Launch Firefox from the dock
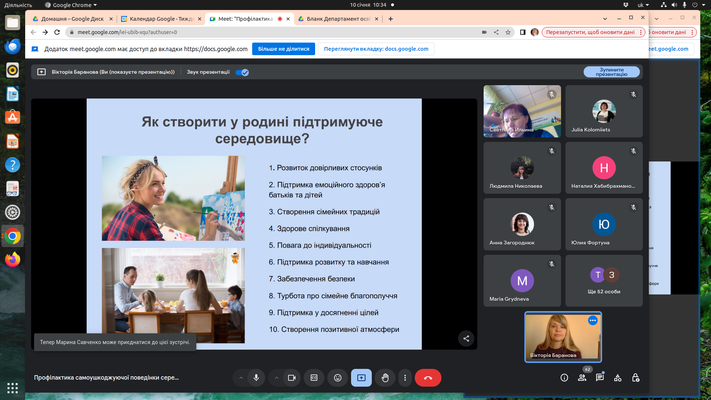The image size is (711, 400). click(x=12, y=259)
